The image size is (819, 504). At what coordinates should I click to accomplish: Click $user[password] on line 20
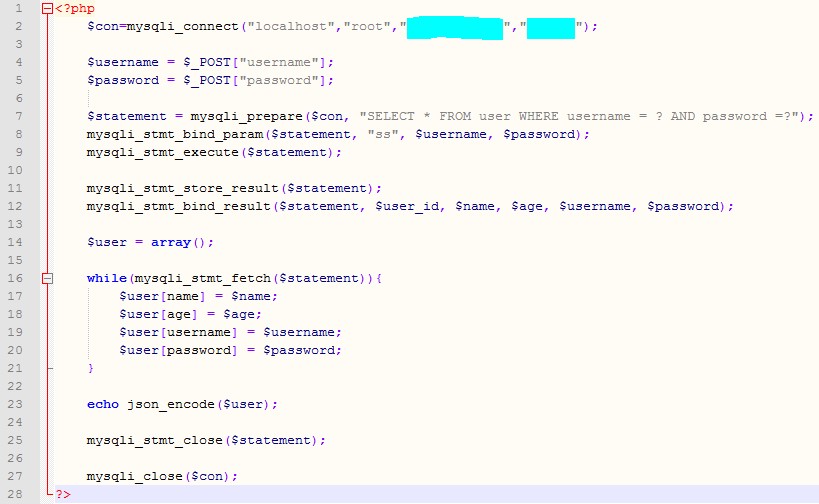pyautogui.click(x=178, y=350)
